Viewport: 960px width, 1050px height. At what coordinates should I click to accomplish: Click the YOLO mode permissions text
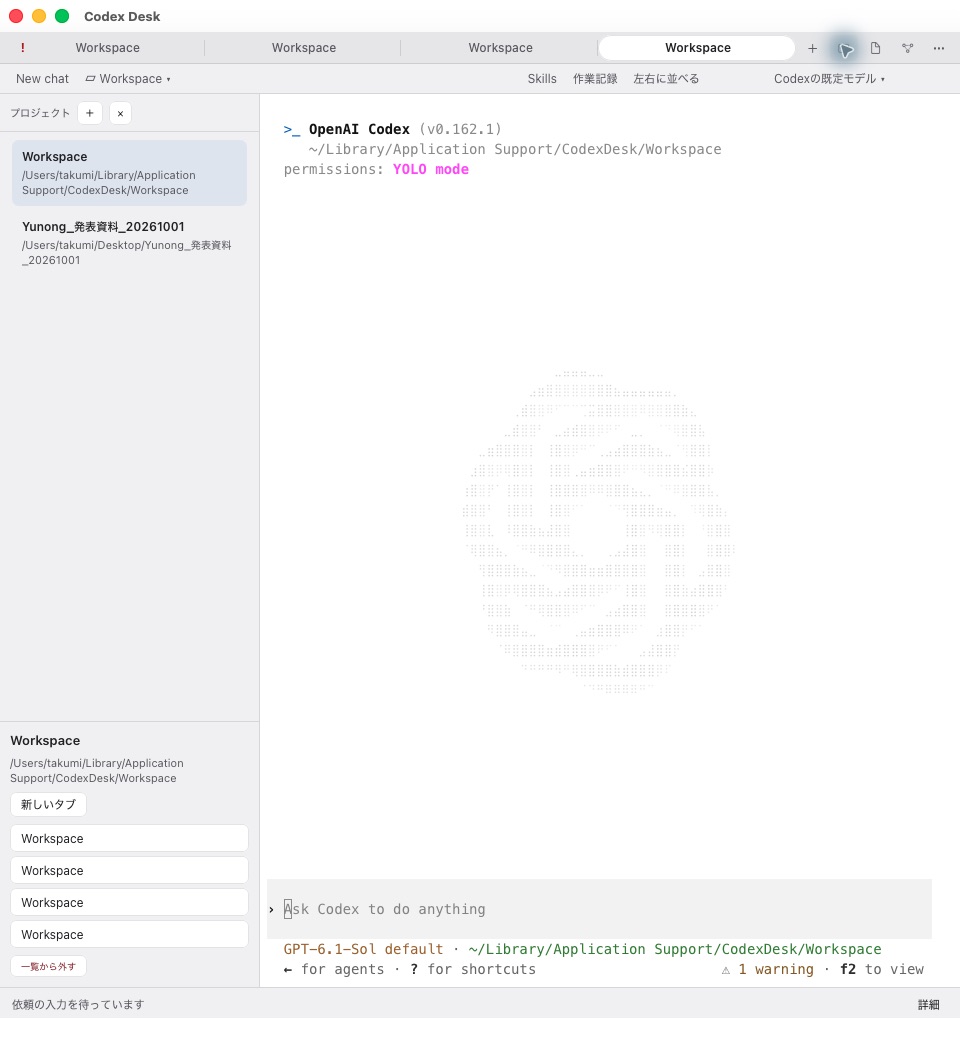(x=430, y=169)
